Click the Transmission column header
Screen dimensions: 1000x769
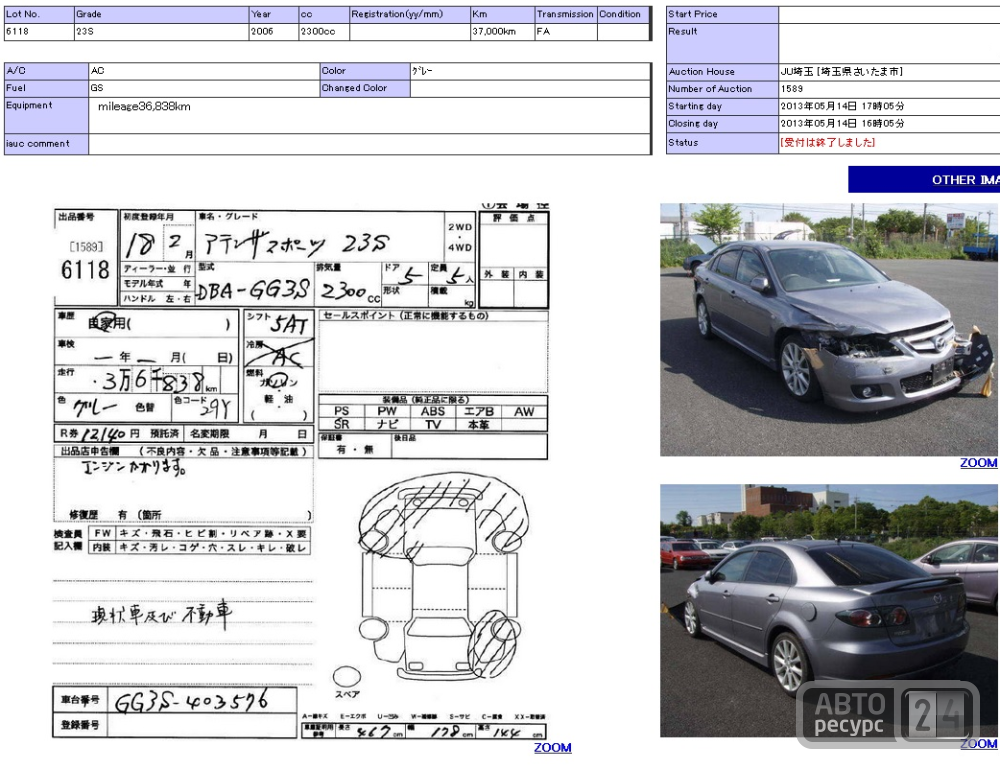[566, 14]
